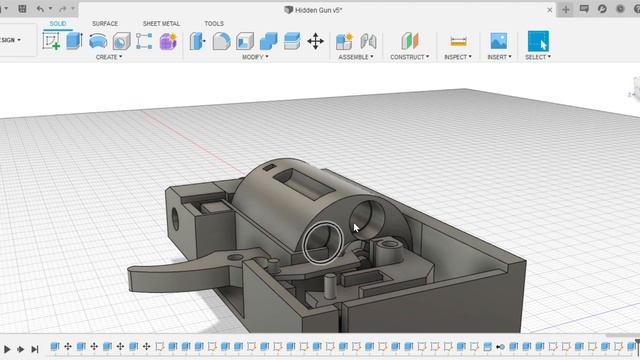Expand the CREATE menu
This screenshot has width=640, height=360.
109,57
